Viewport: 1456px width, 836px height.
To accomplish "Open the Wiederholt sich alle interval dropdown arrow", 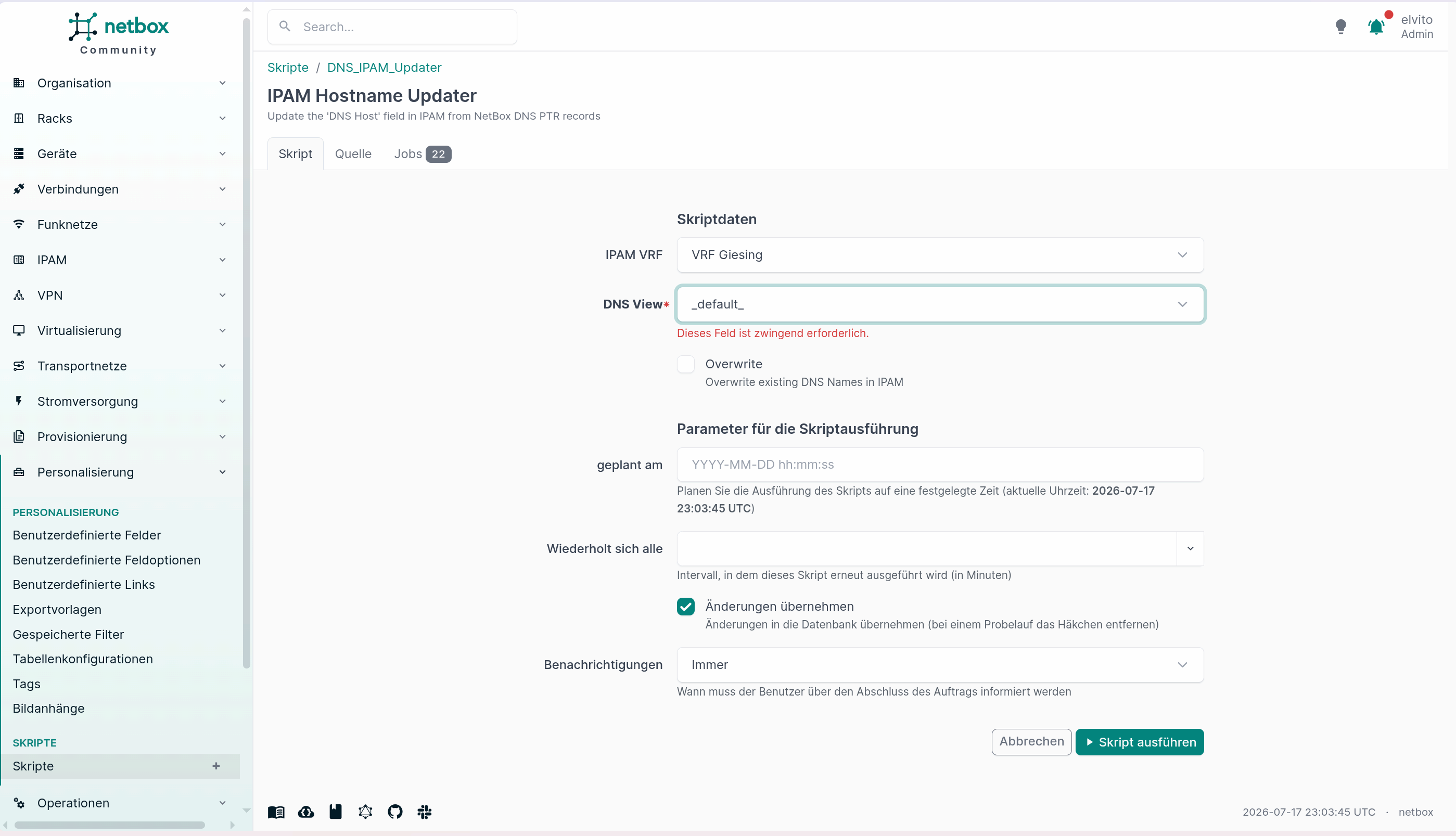I will pos(1191,548).
